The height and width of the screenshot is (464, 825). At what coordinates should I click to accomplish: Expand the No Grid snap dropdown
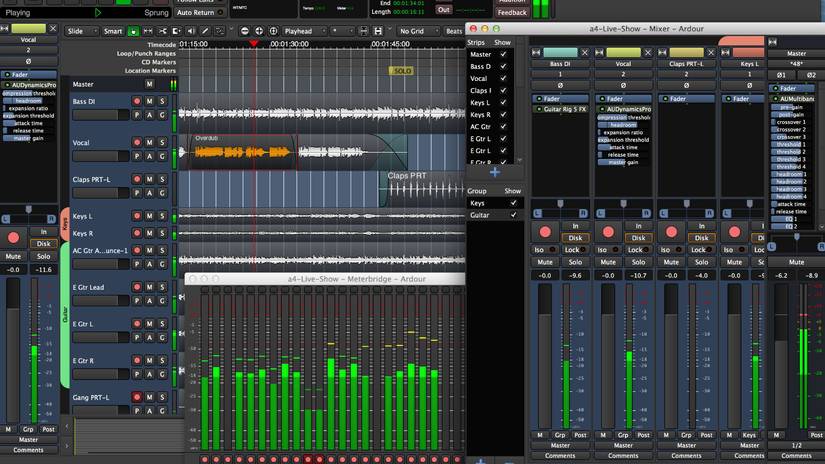tap(416, 31)
